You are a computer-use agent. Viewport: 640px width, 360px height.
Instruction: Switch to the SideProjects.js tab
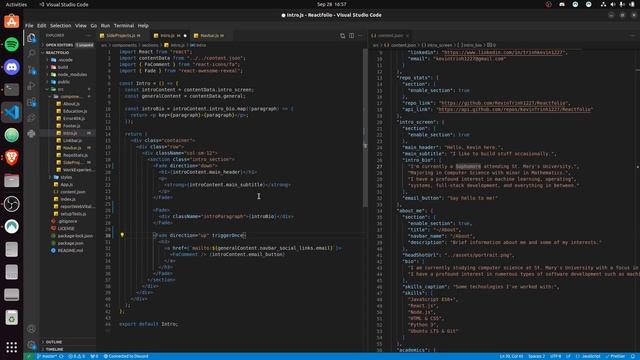click(x=122, y=36)
